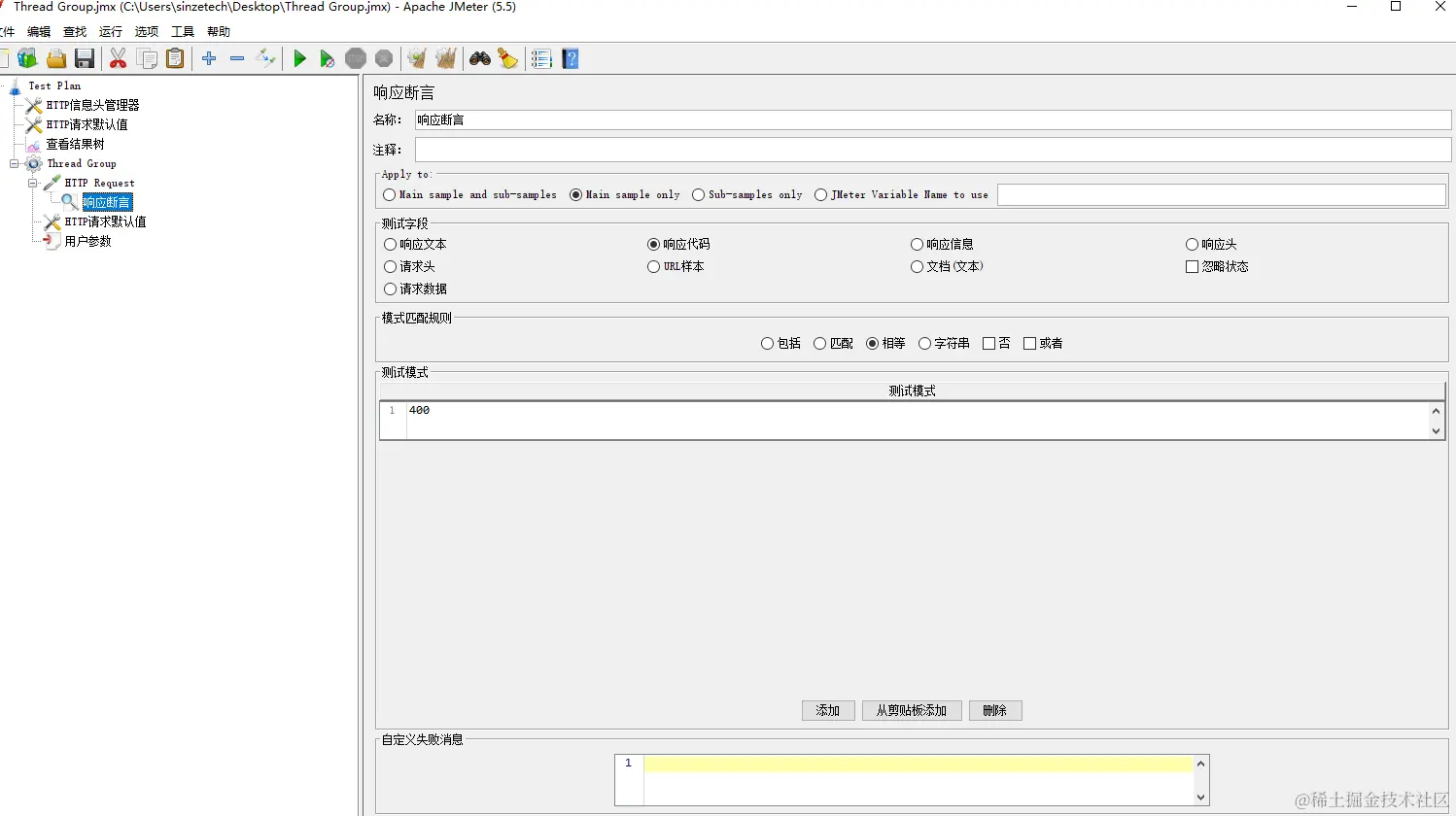This screenshot has width=1456, height=816.
Task: Open the 选项 menu
Action: pos(147,32)
